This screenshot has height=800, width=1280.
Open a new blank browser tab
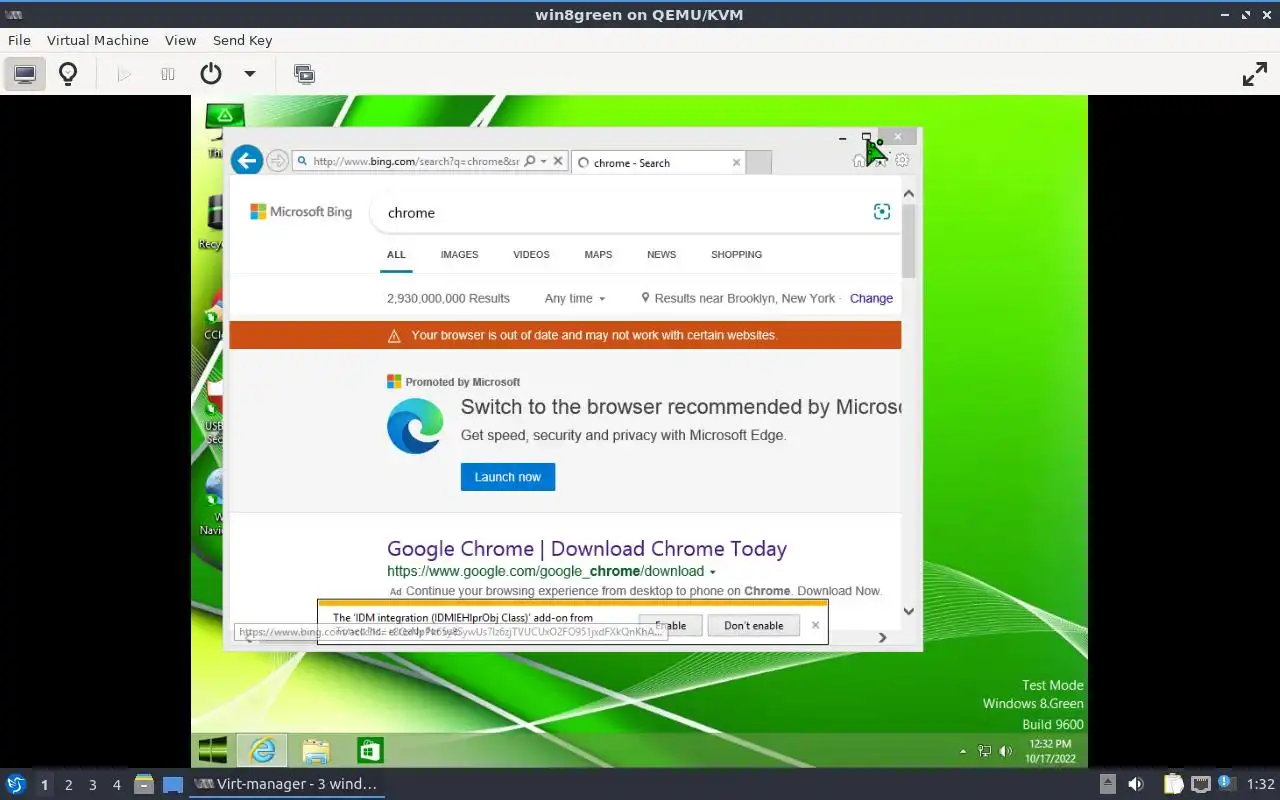pyautogui.click(x=759, y=162)
